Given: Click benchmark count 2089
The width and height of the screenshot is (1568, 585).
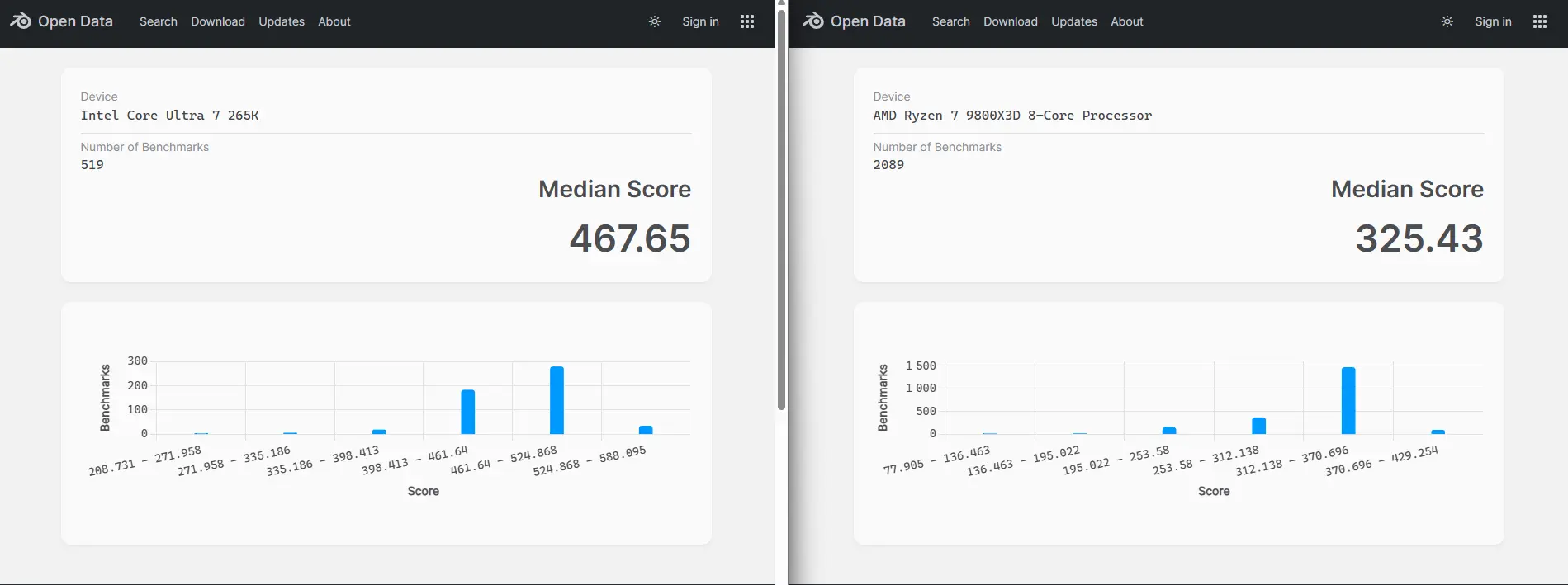Looking at the screenshot, I should coord(888,165).
